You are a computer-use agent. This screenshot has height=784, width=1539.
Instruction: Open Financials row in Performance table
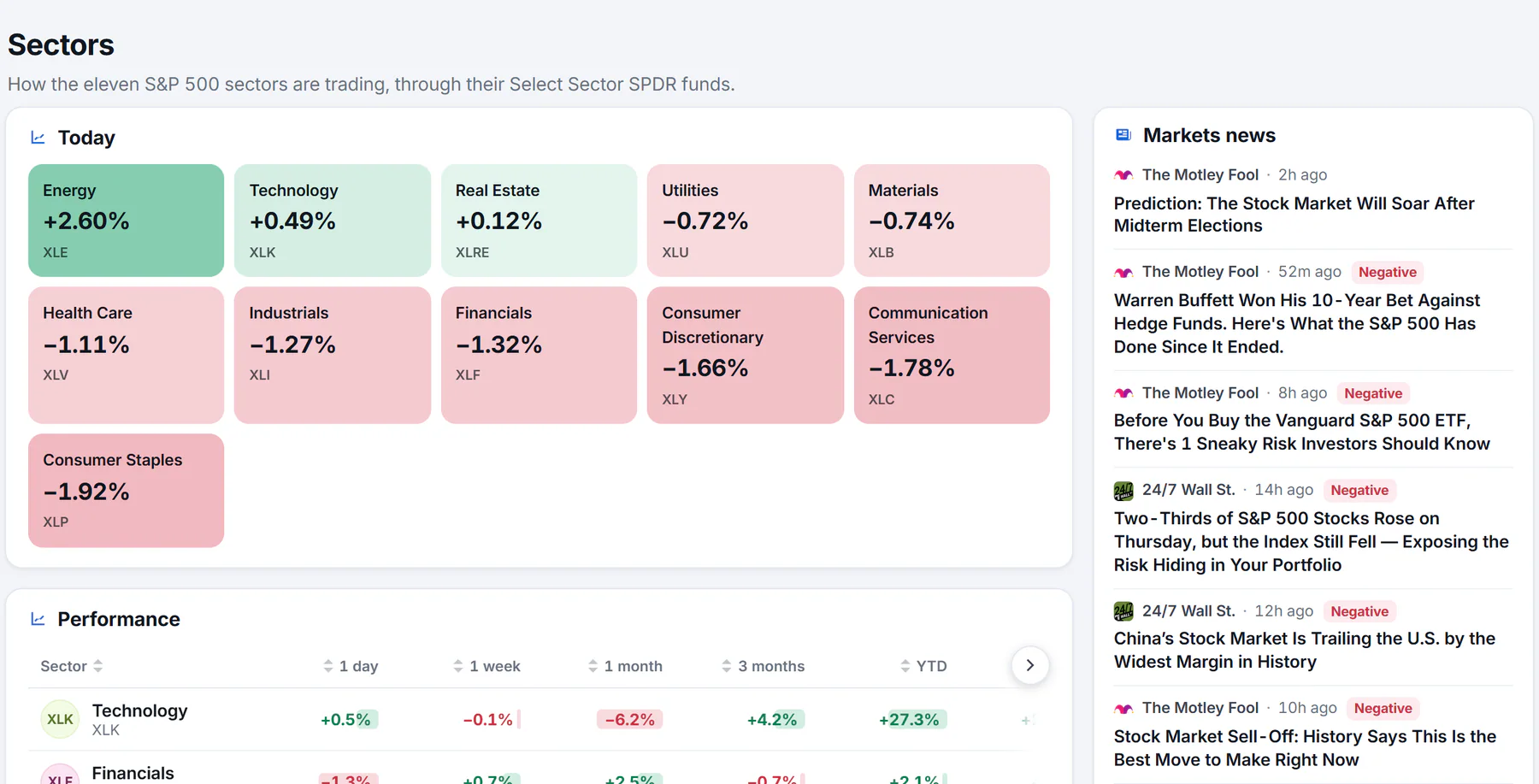(x=539, y=769)
